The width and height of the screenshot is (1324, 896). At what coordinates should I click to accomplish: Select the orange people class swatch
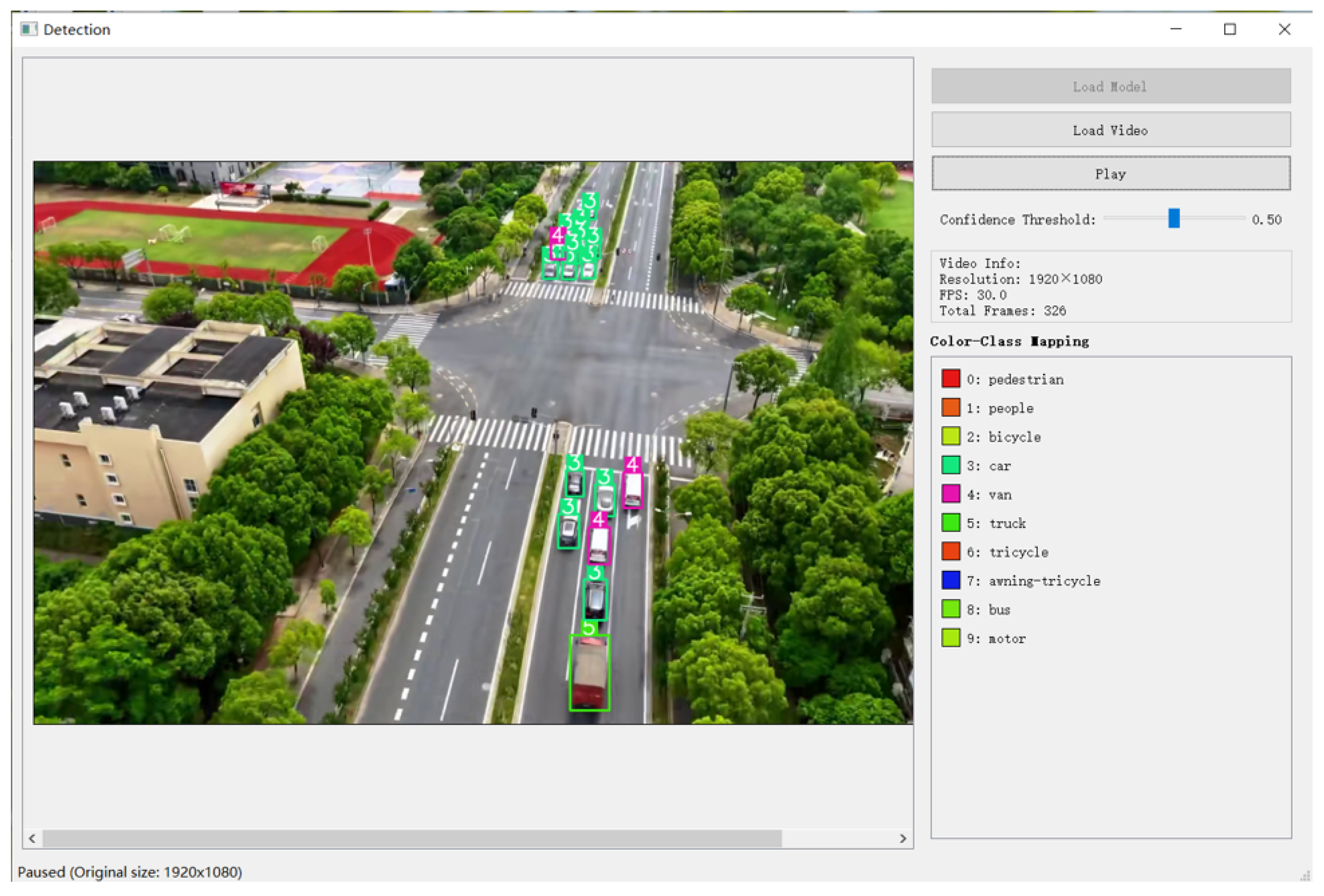950,408
